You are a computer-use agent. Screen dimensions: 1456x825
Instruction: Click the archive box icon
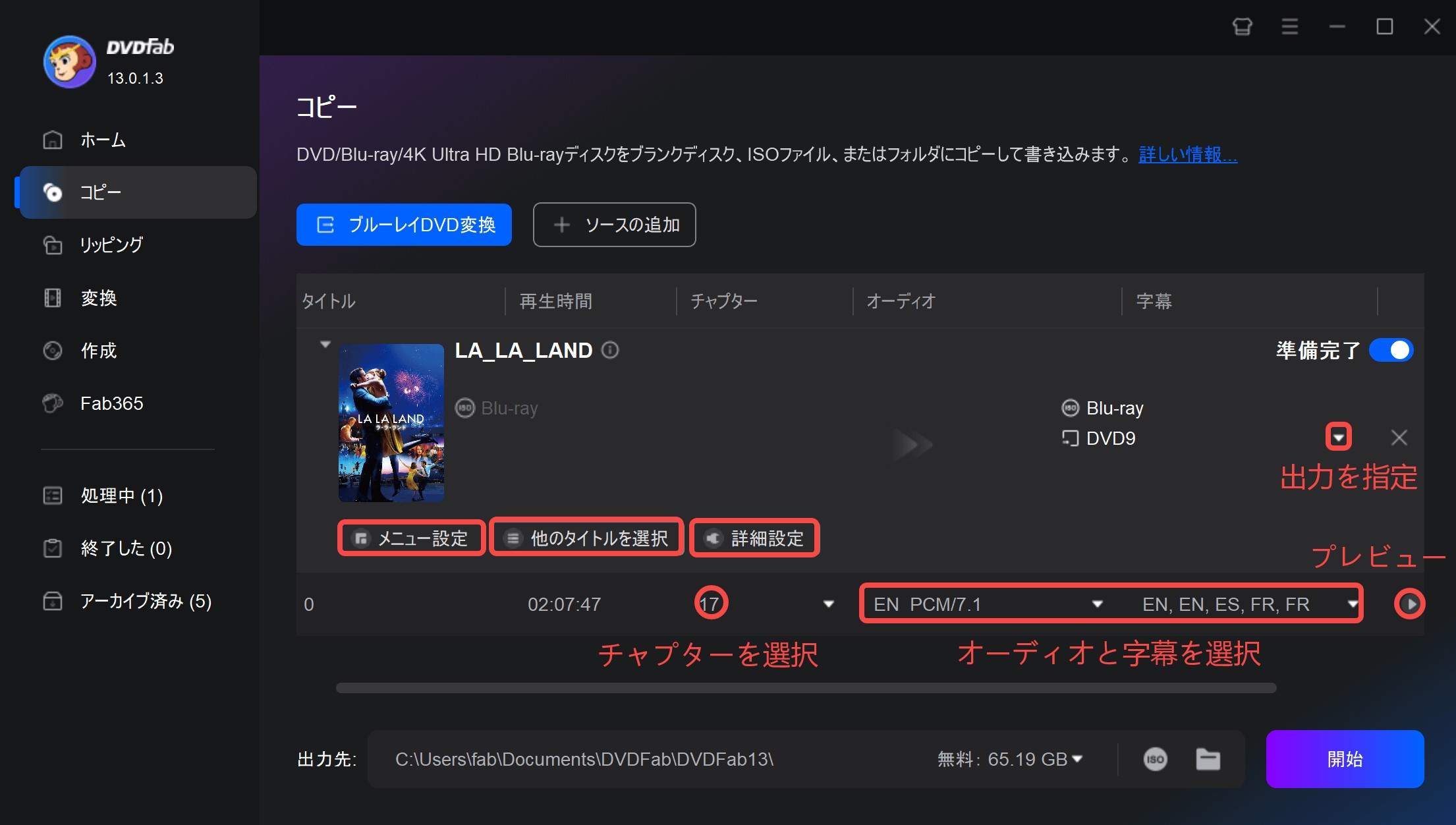point(53,601)
